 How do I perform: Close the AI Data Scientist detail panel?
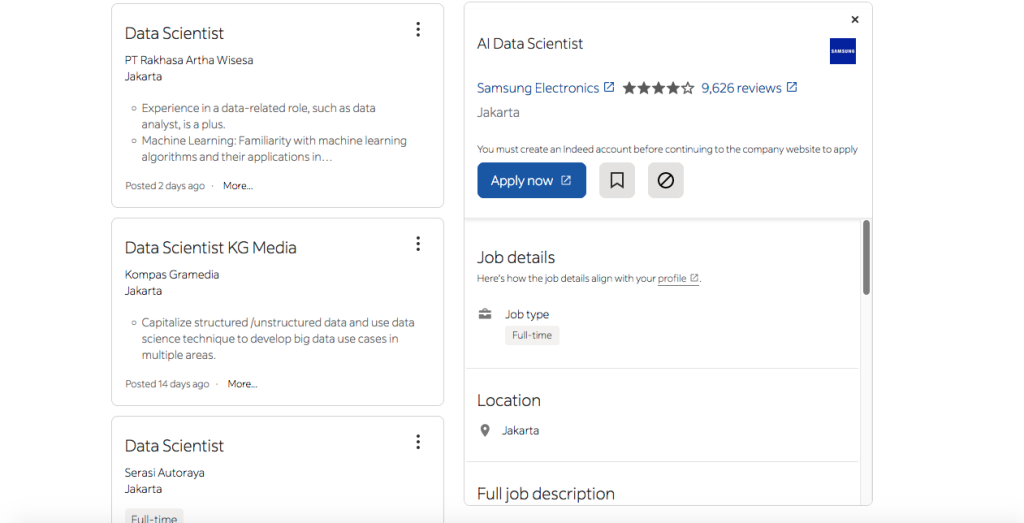tap(855, 20)
